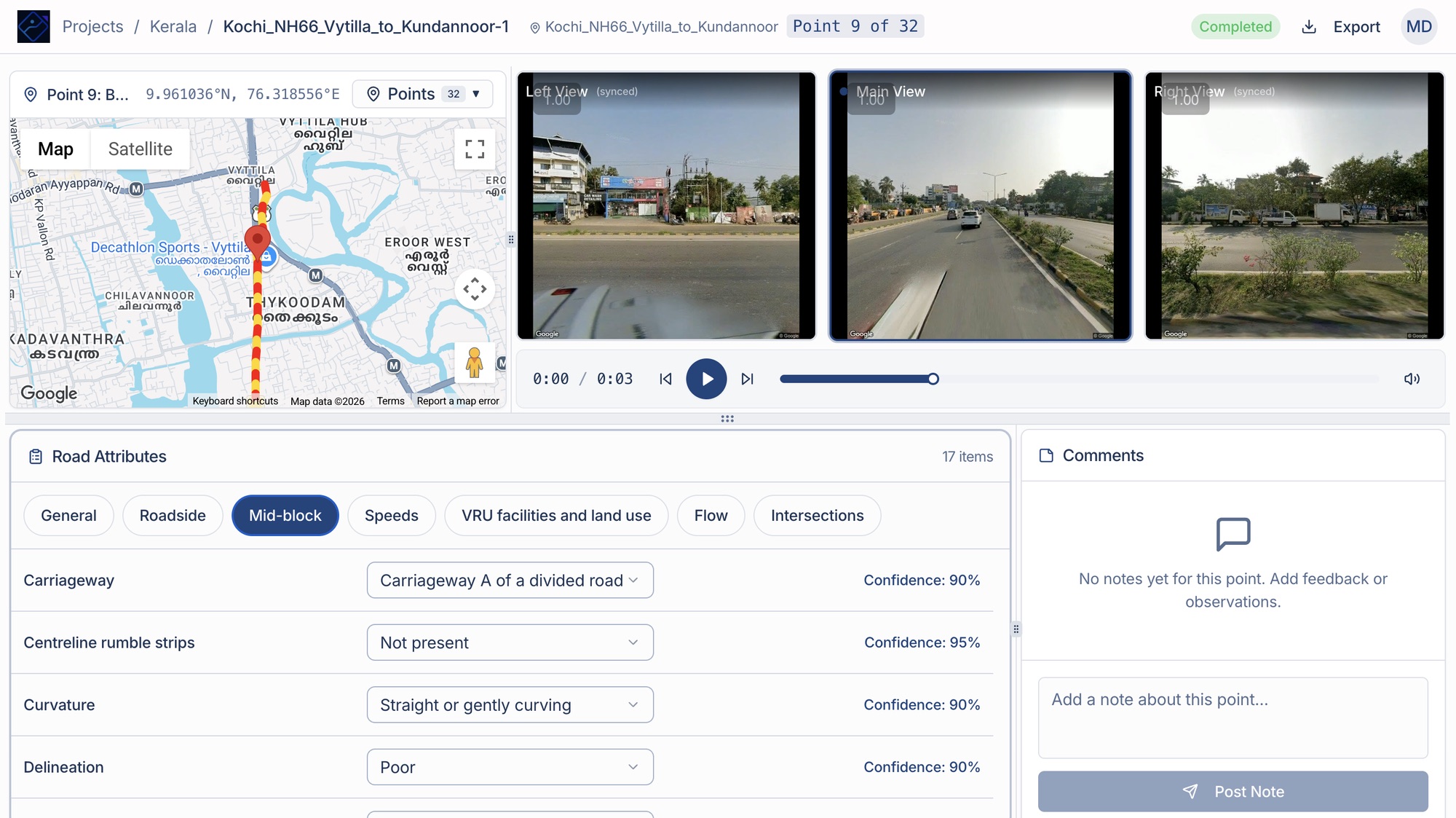
Task: Open the Points 32 dropdown
Action: [422, 94]
